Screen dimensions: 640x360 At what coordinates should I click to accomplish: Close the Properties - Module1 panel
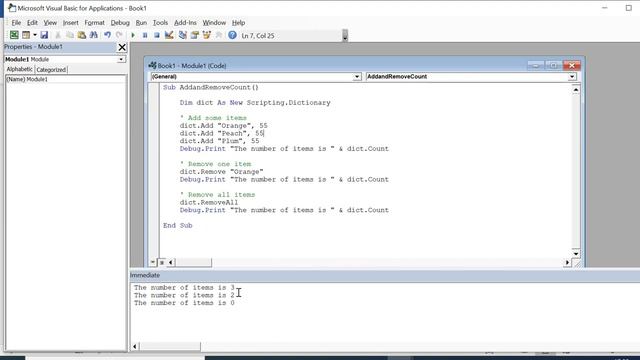point(122,47)
